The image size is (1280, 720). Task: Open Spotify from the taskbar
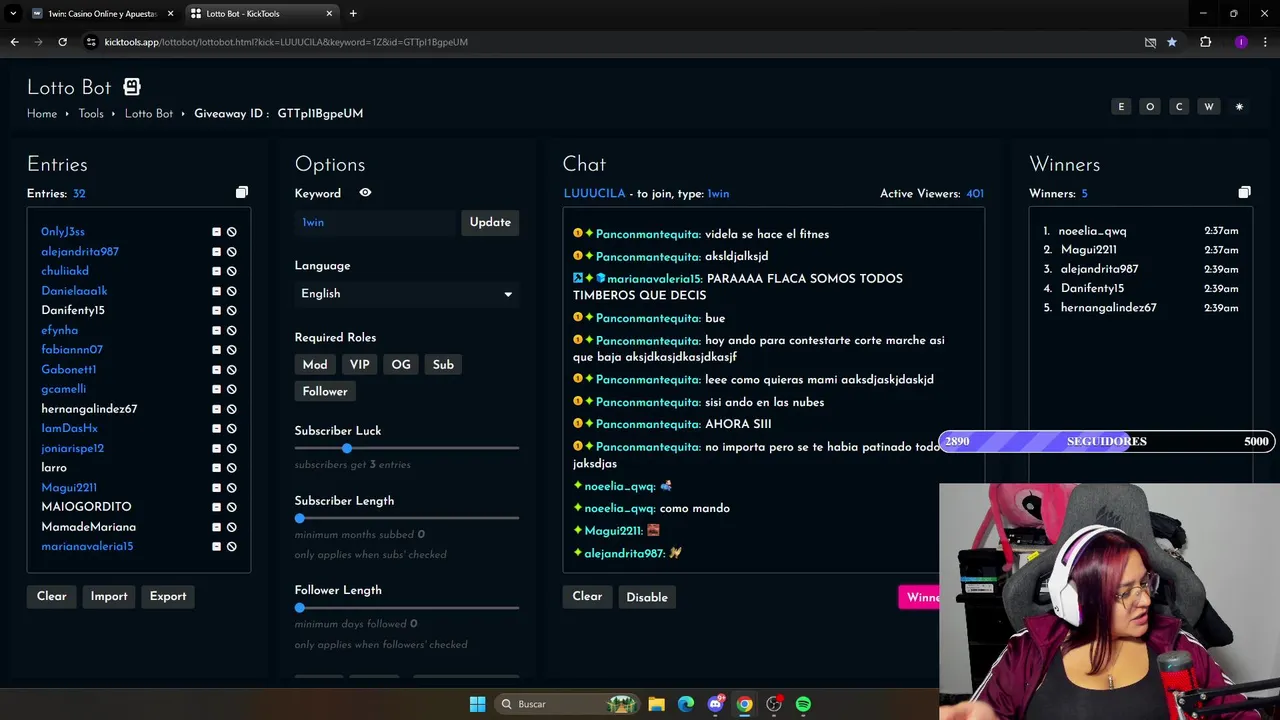(x=803, y=704)
